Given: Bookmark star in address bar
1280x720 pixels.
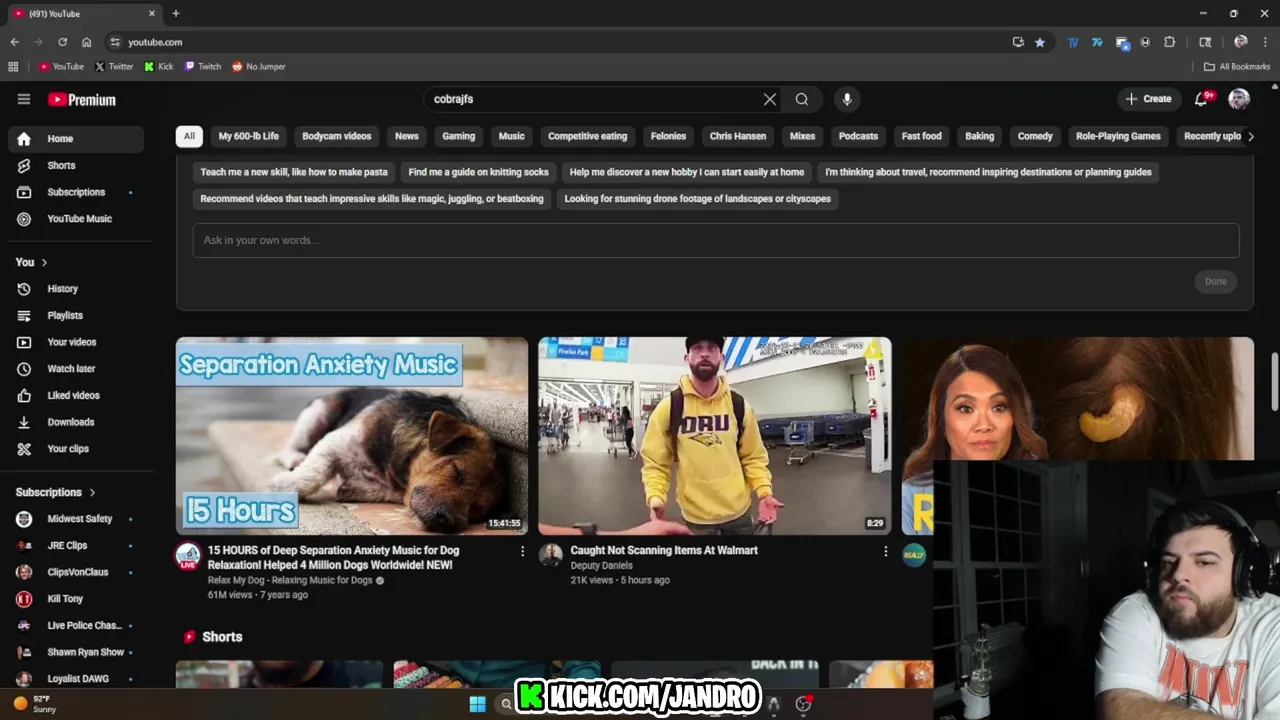Looking at the screenshot, I should [1040, 42].
